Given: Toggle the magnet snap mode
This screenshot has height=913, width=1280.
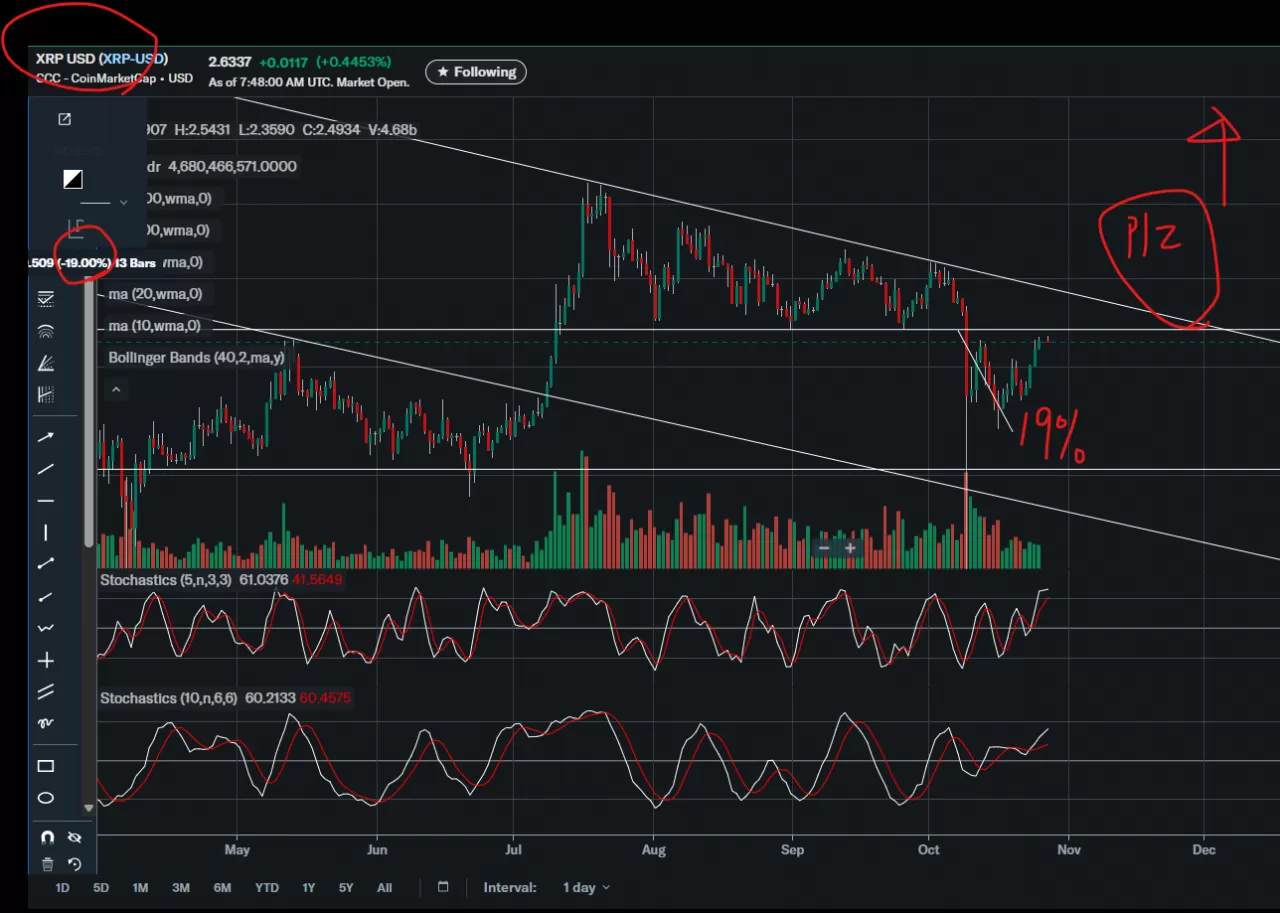Looking at the screenshot, I should point(47,838).
